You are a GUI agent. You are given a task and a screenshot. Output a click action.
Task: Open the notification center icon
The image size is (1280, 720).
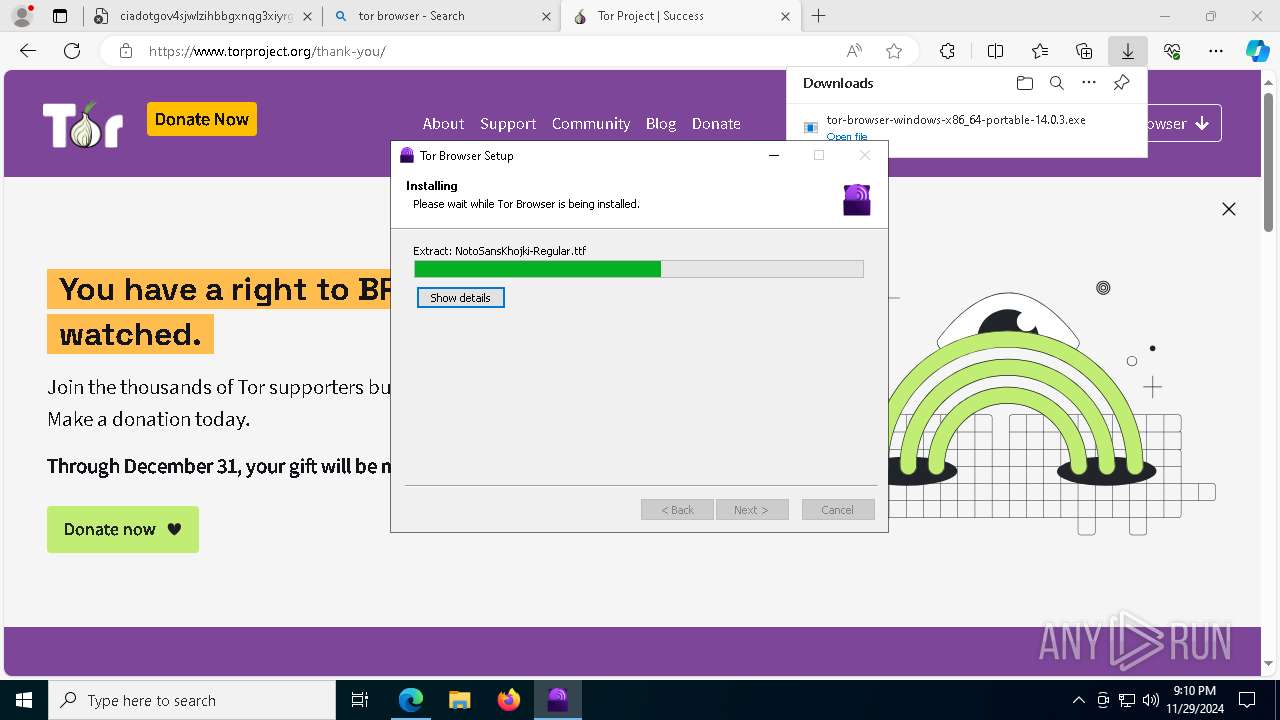pos(1247,700)
